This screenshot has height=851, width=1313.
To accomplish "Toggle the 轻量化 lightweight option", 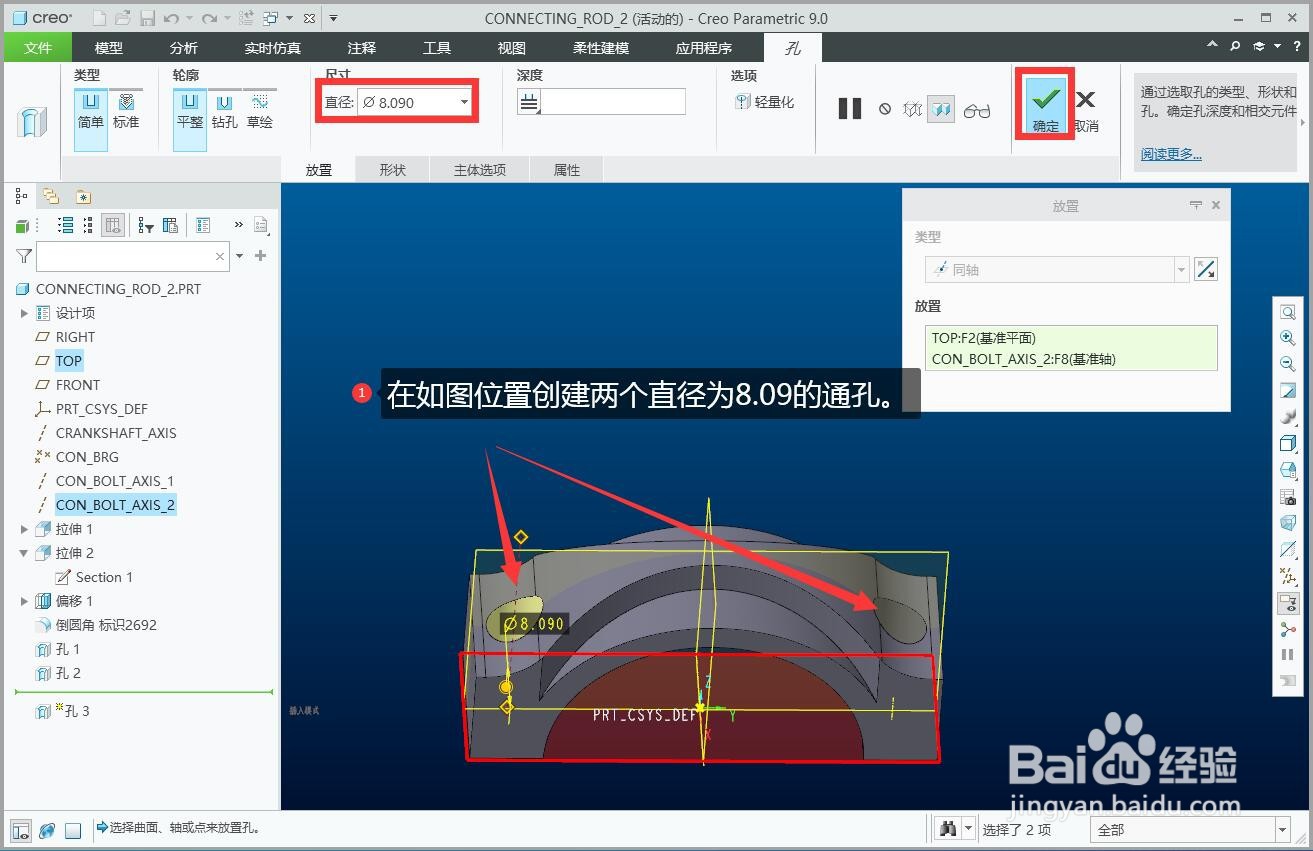I will (x=764, y=102).
